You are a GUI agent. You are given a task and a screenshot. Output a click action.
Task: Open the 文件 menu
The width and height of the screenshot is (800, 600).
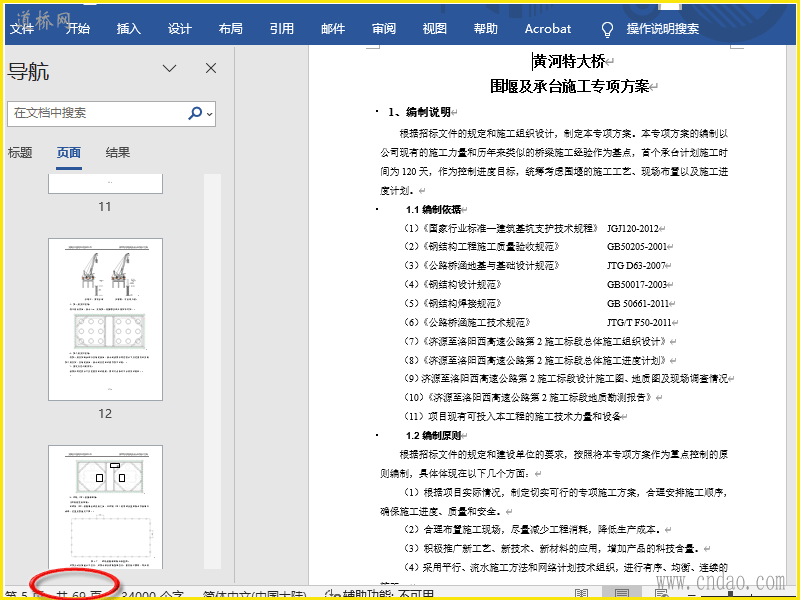(x=22, y=29)
